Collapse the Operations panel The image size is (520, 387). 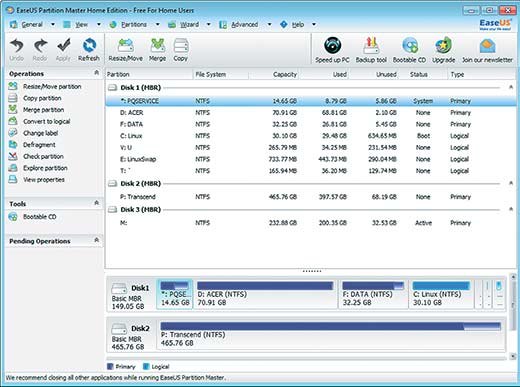pyautogui.click(x=97, y=73)
